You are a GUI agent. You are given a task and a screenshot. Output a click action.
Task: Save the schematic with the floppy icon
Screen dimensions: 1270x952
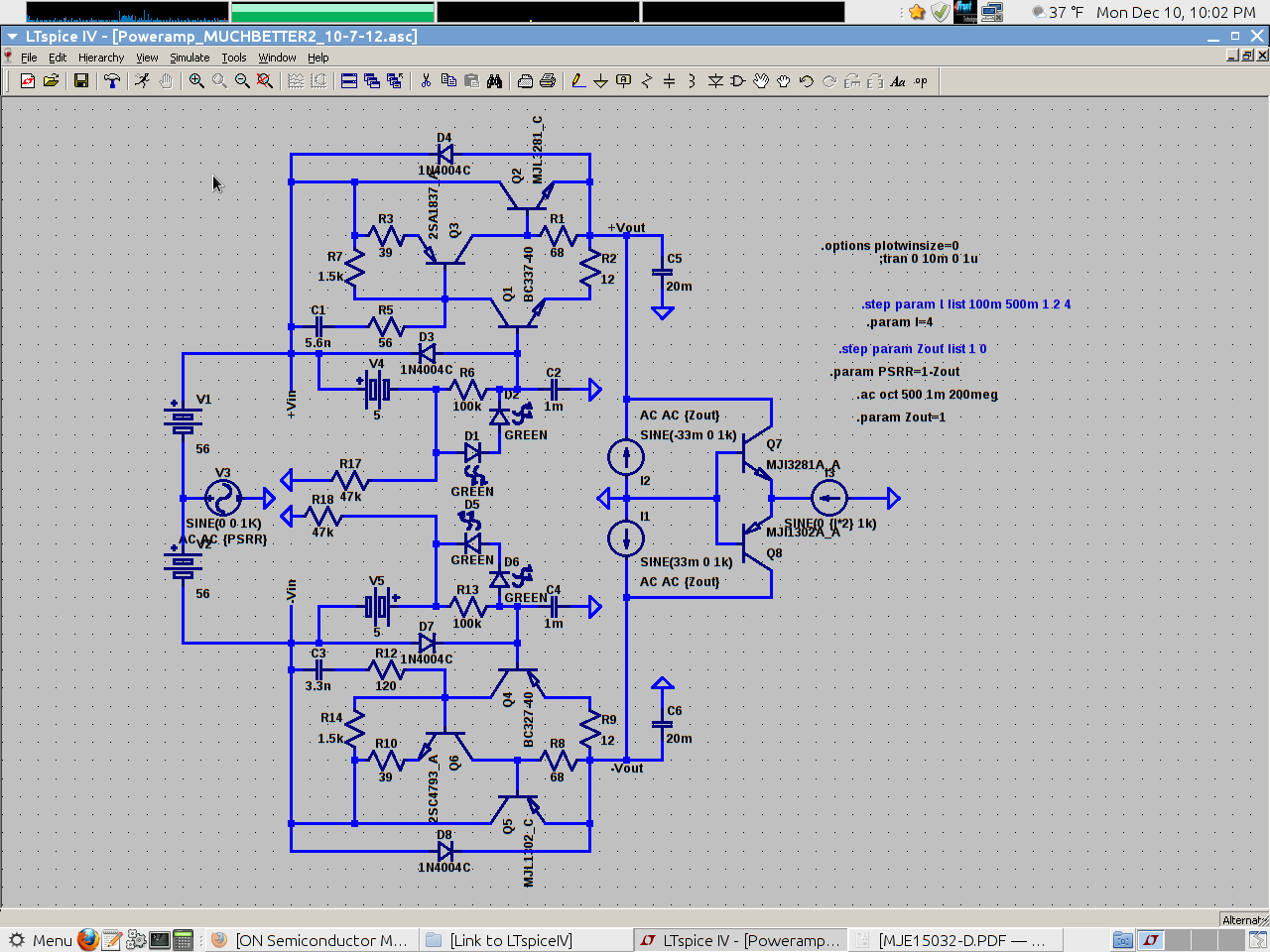pyautogui.click(x=81, y=81)
